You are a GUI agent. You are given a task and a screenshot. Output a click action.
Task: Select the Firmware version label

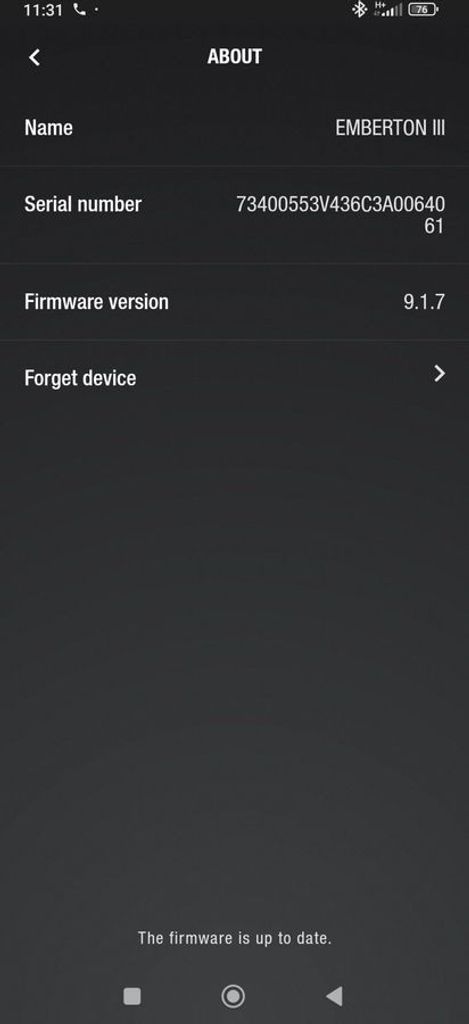96,302
